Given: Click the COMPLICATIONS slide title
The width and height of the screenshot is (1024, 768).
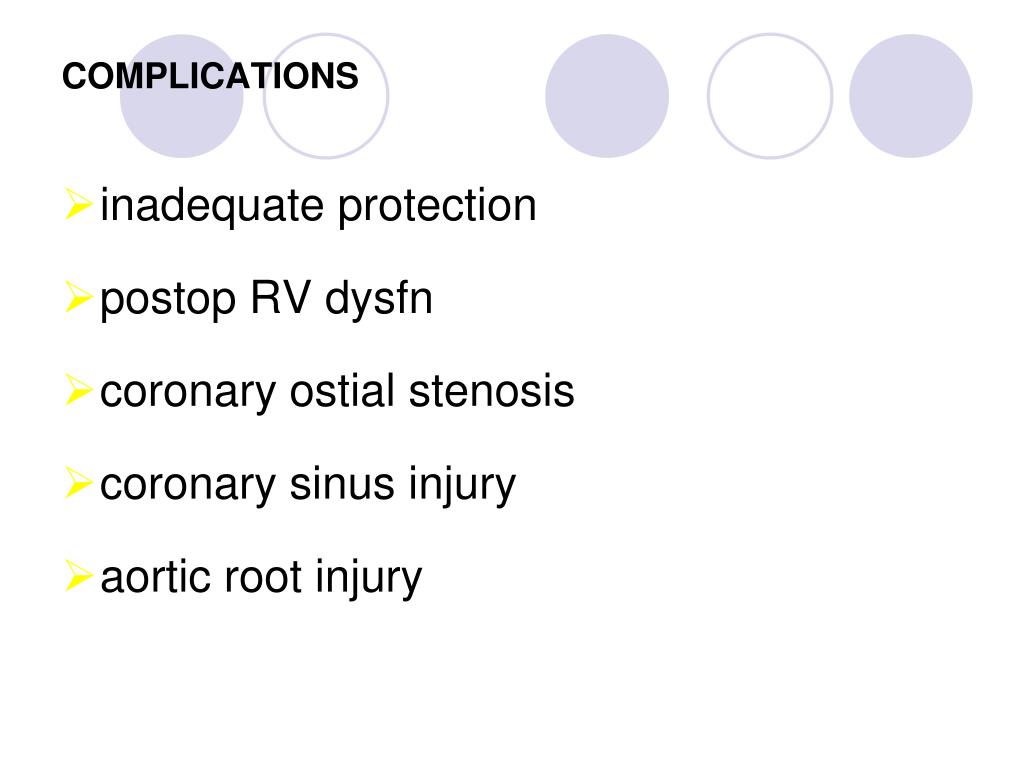Looking at the screenshot, I should click(x=210, y=76).
